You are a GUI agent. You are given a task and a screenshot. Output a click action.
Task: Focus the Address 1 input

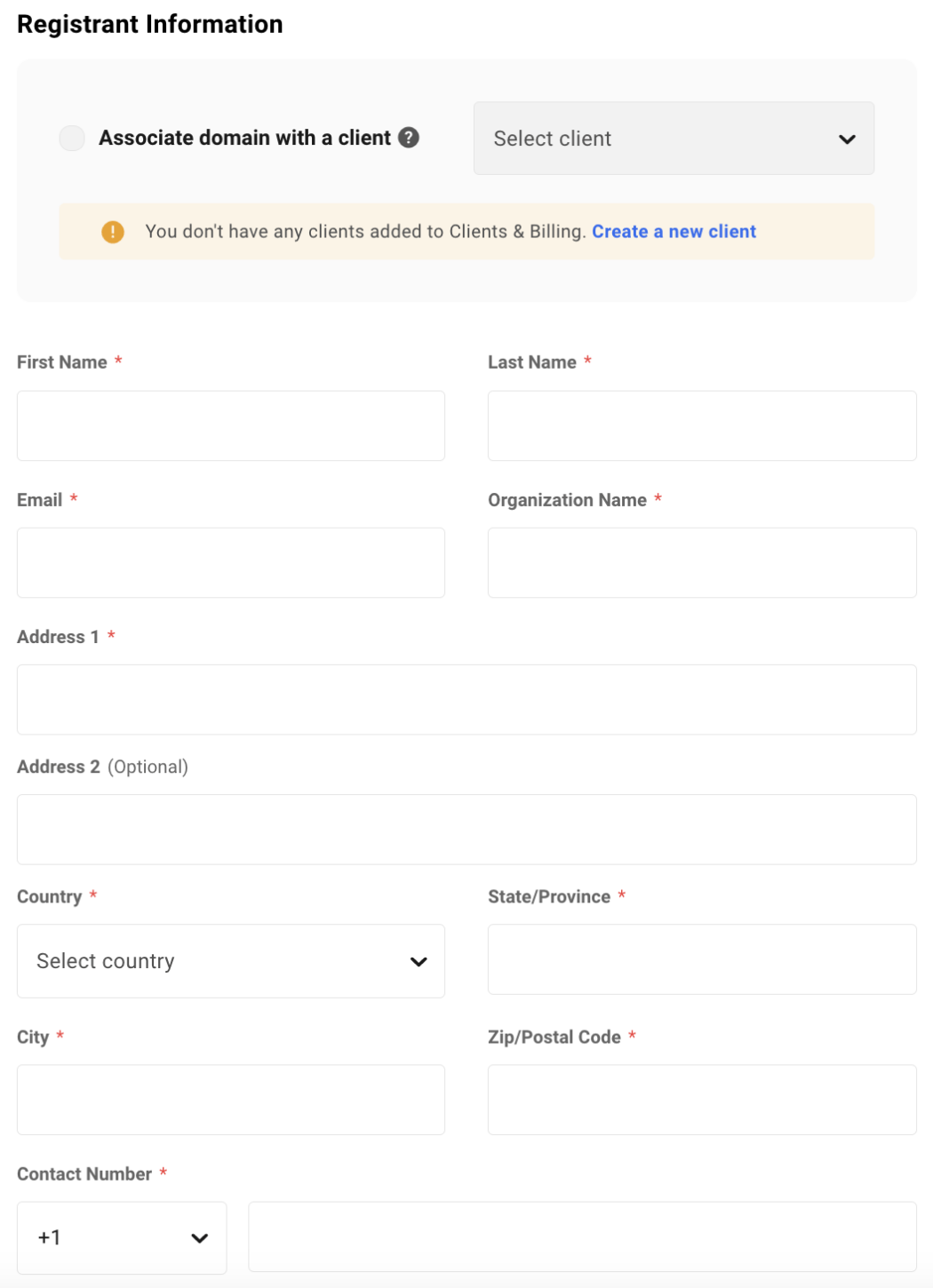pyautogui.click(x=466, y=700)
